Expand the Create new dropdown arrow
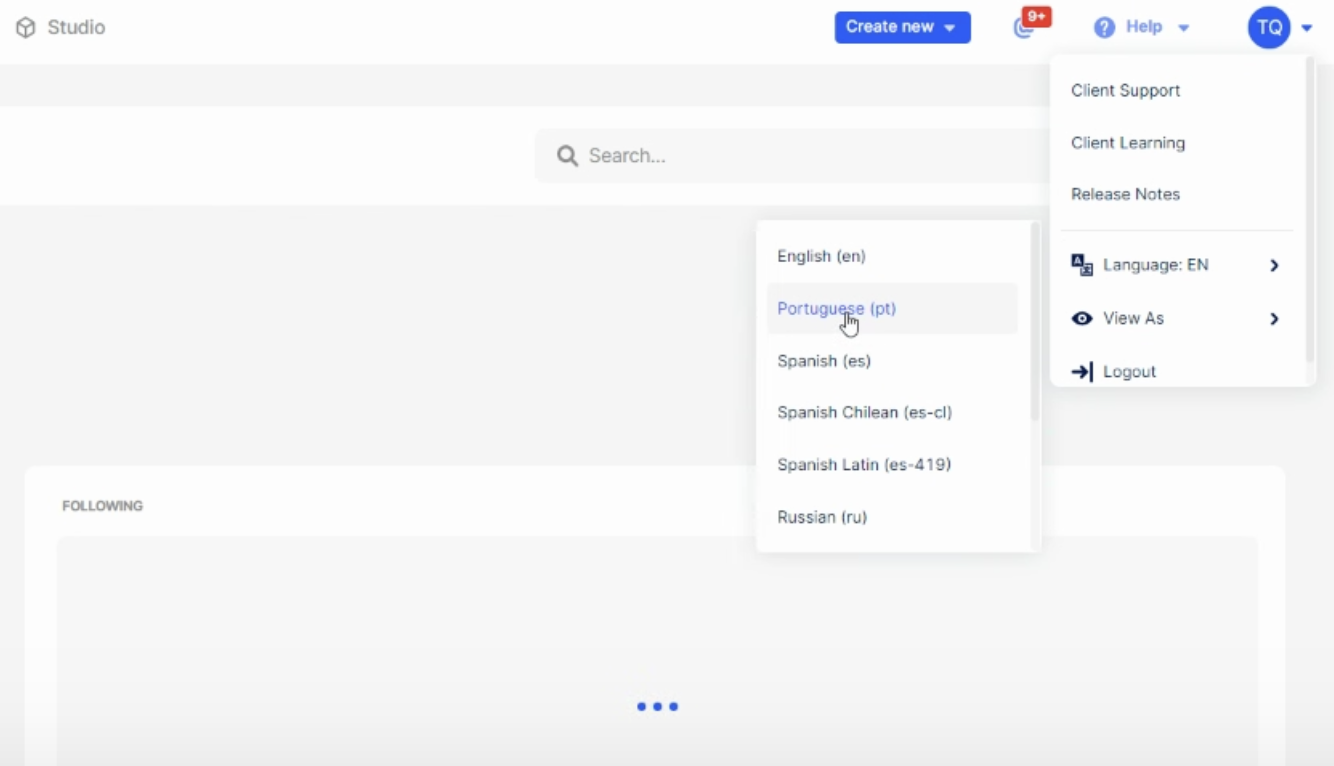This screenshot has height=766, width=1334. (948, 28)
